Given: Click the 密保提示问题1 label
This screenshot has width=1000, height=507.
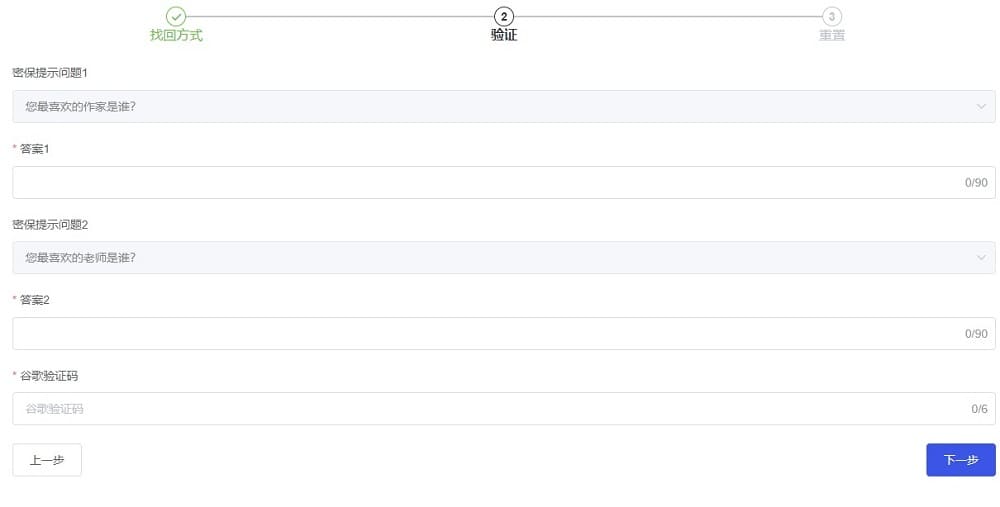Looking at the screenshot, I should tap(50, 73).
